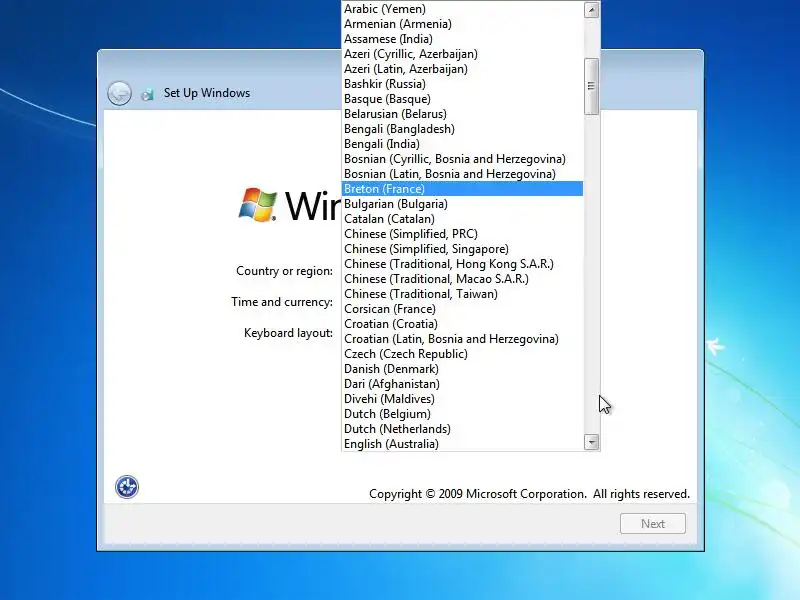
Task: Select English (Australia)
Action: click(x=462, y=444)
